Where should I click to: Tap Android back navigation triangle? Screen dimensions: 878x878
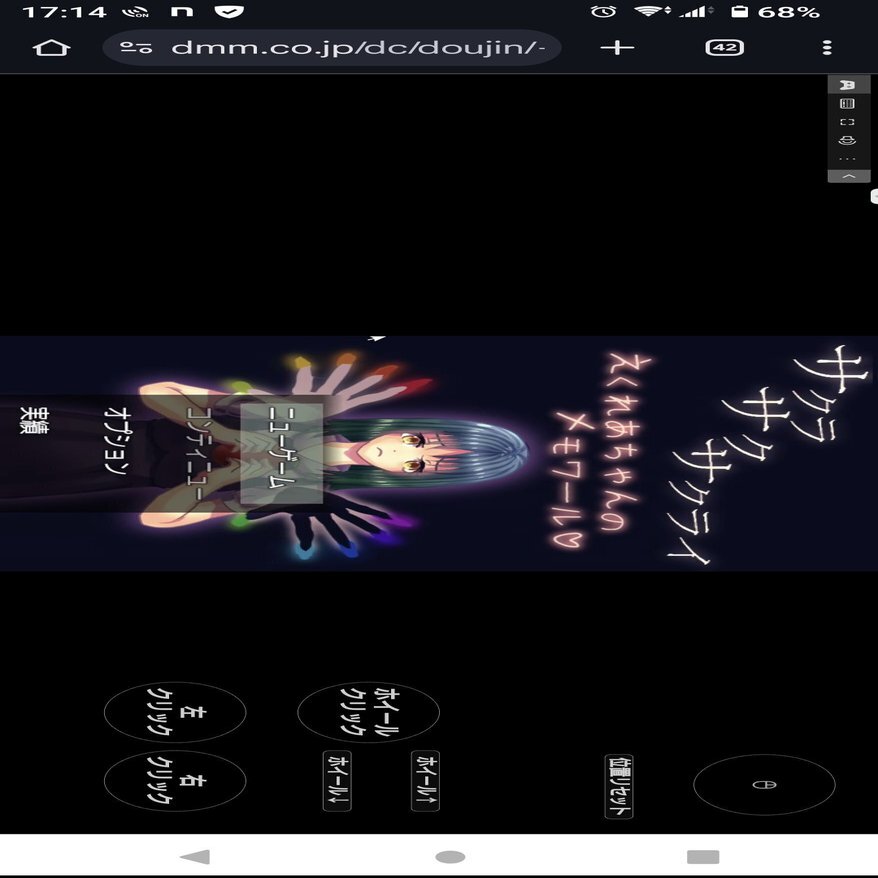(x=194, y=857)
